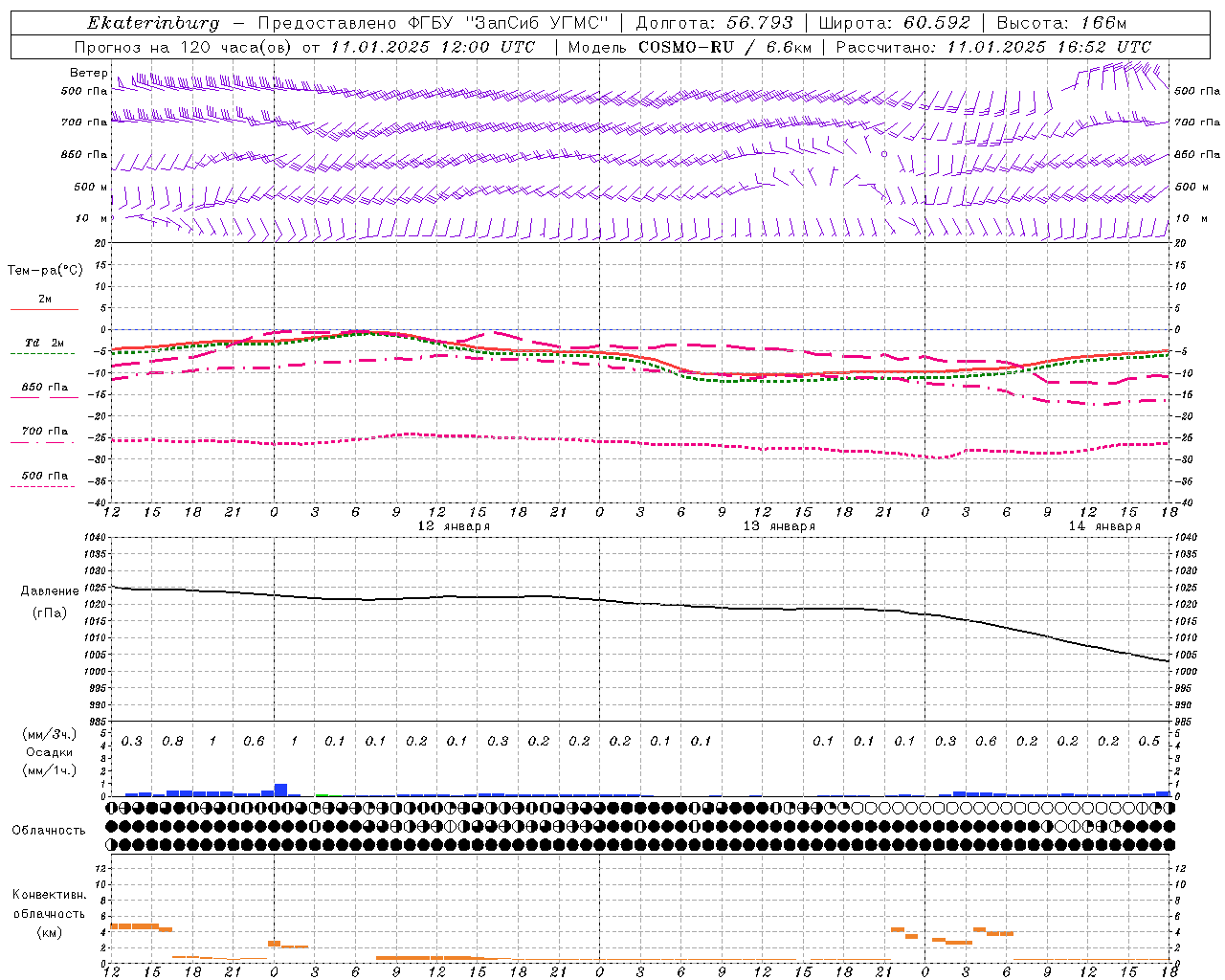1225x980 pixels.
Task: Click the 'Рассчитано: 11.01.2025 16:52 UTC' timestamp
Action: [x=993, y=47]
